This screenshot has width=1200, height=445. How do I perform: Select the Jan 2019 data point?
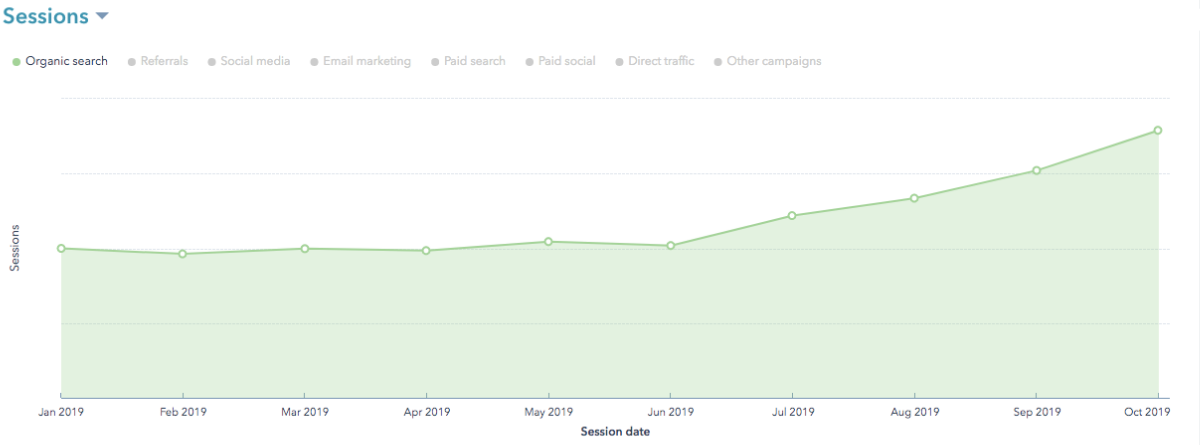(61, 248)
